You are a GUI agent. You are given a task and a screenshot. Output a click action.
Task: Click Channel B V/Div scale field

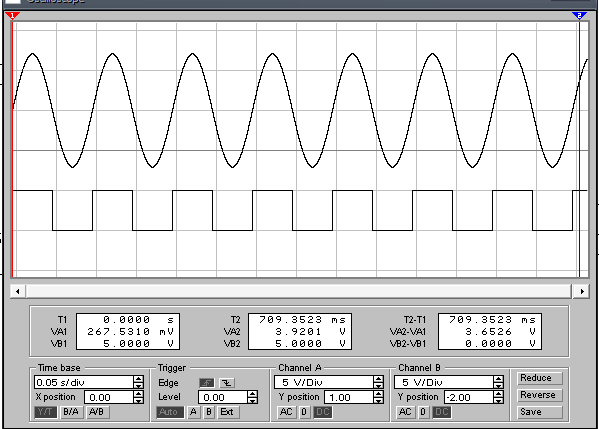click(444, 382)
